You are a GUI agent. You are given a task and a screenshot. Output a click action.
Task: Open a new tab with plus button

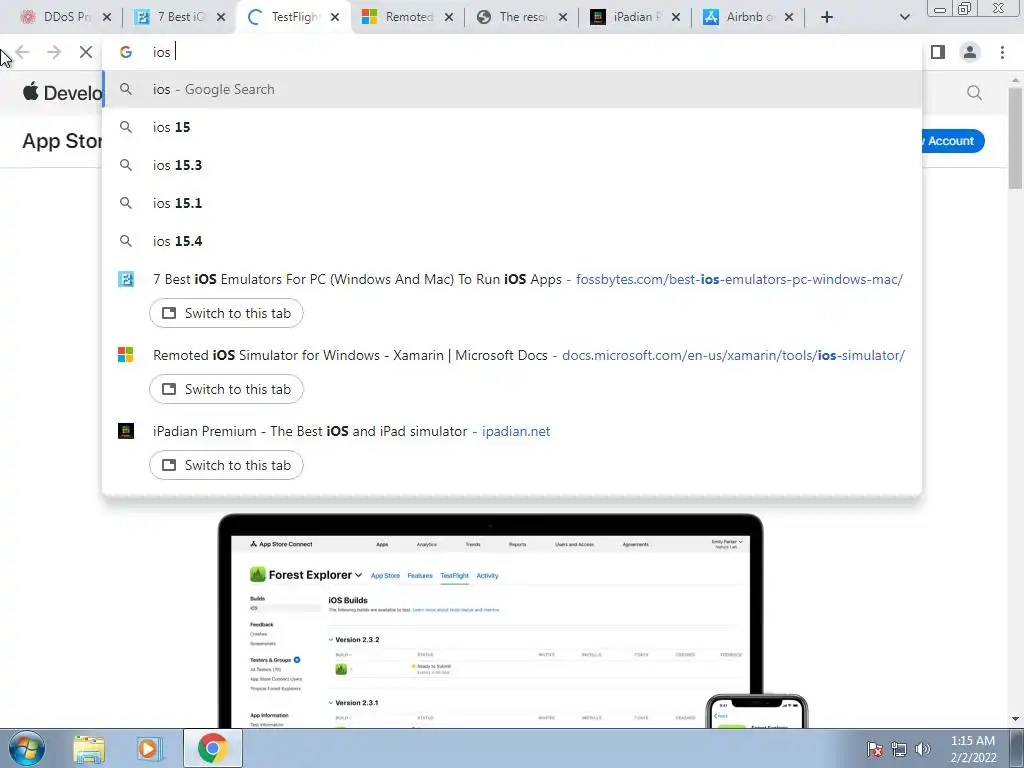tap(827, 17)
